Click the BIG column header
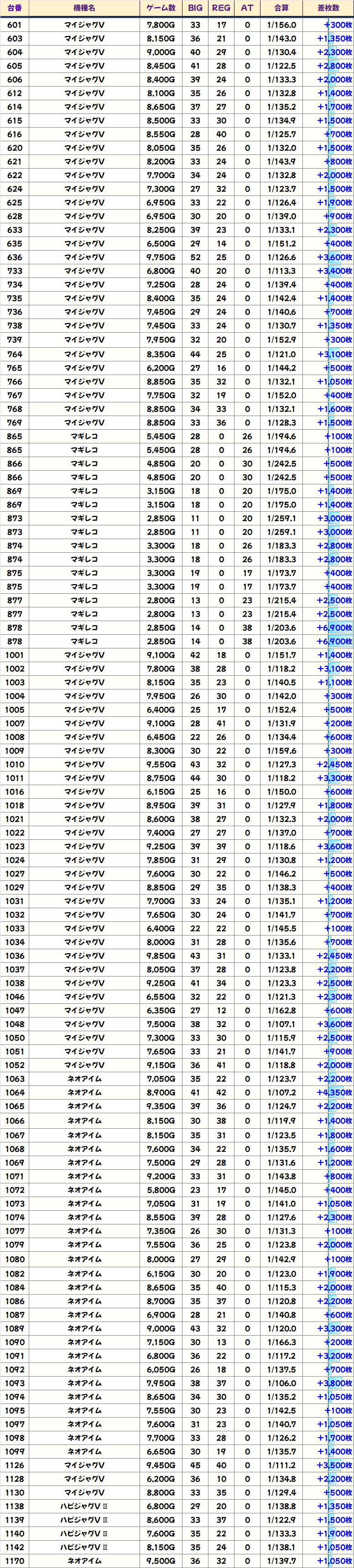 195,8
